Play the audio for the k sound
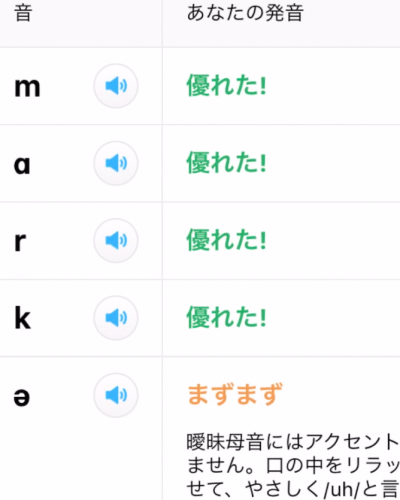Screen dimensions: 400x500 pyautogui.click(x=116, y=318)
